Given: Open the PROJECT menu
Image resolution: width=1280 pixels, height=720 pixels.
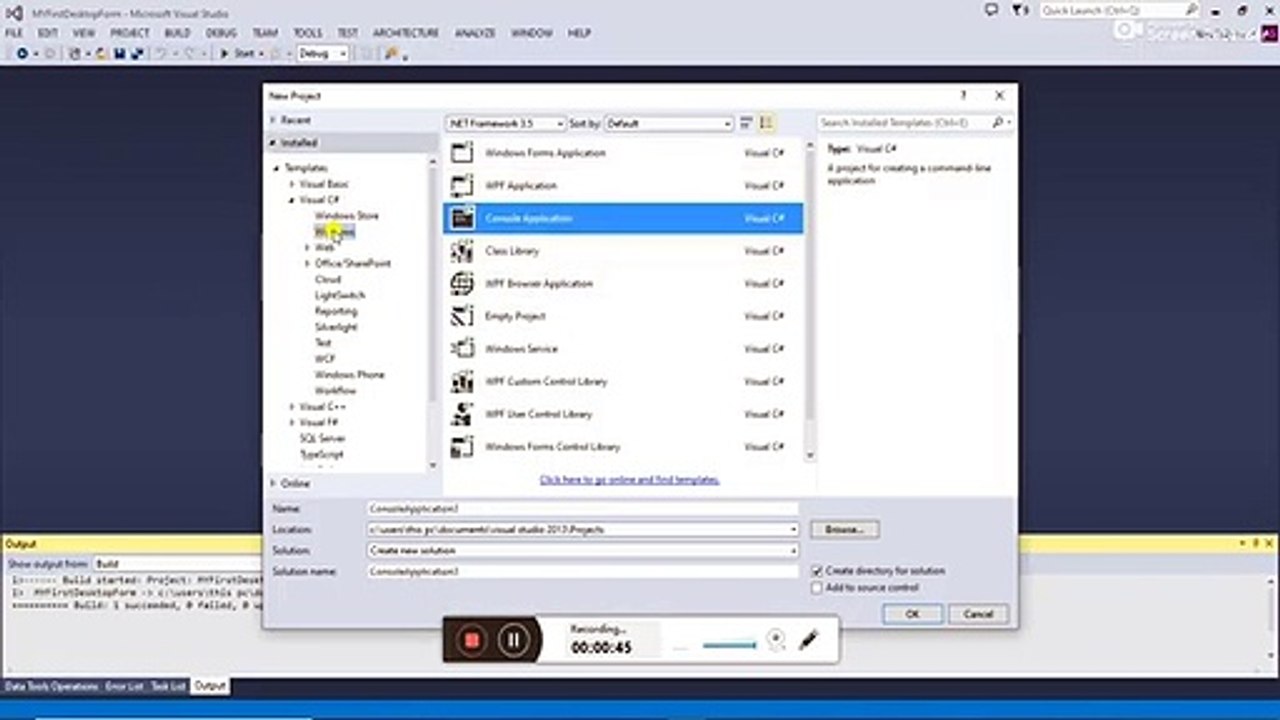Looking at the screenshot, I should pyautogui.click(x=129, y=33).
